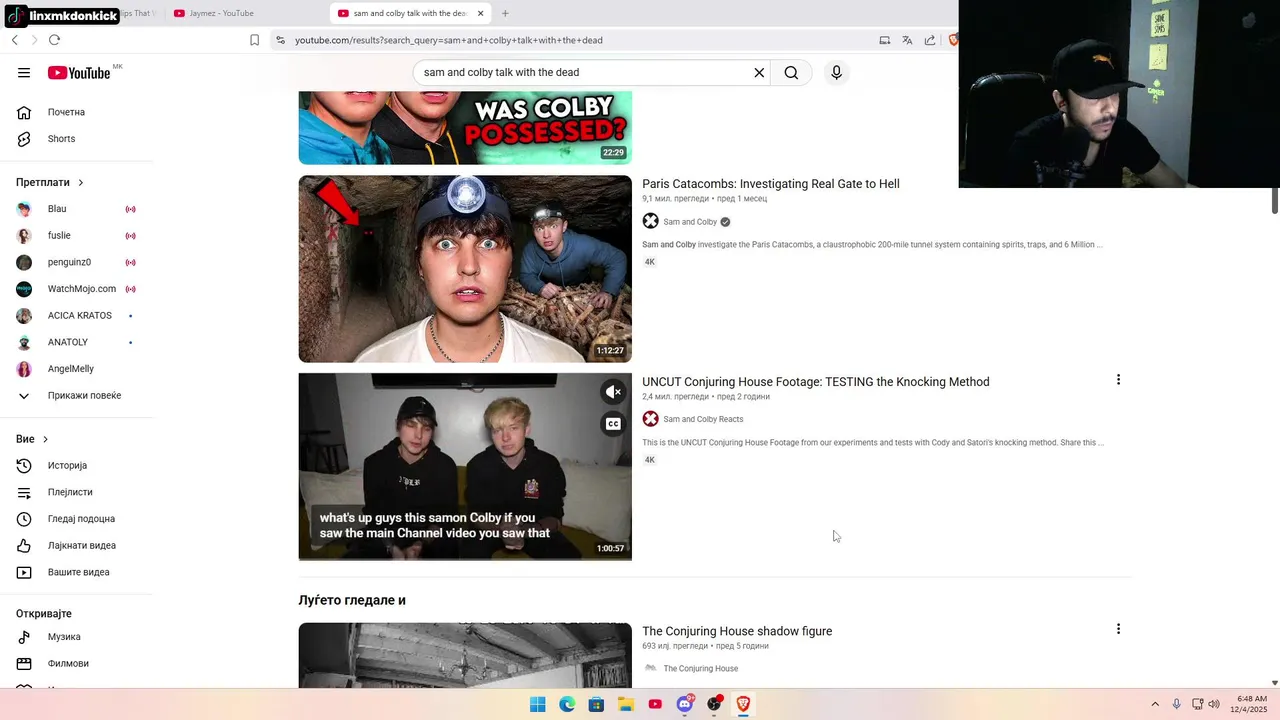Open a new browser tab
Screen dimensions: 1280x720
pos(505,13)
